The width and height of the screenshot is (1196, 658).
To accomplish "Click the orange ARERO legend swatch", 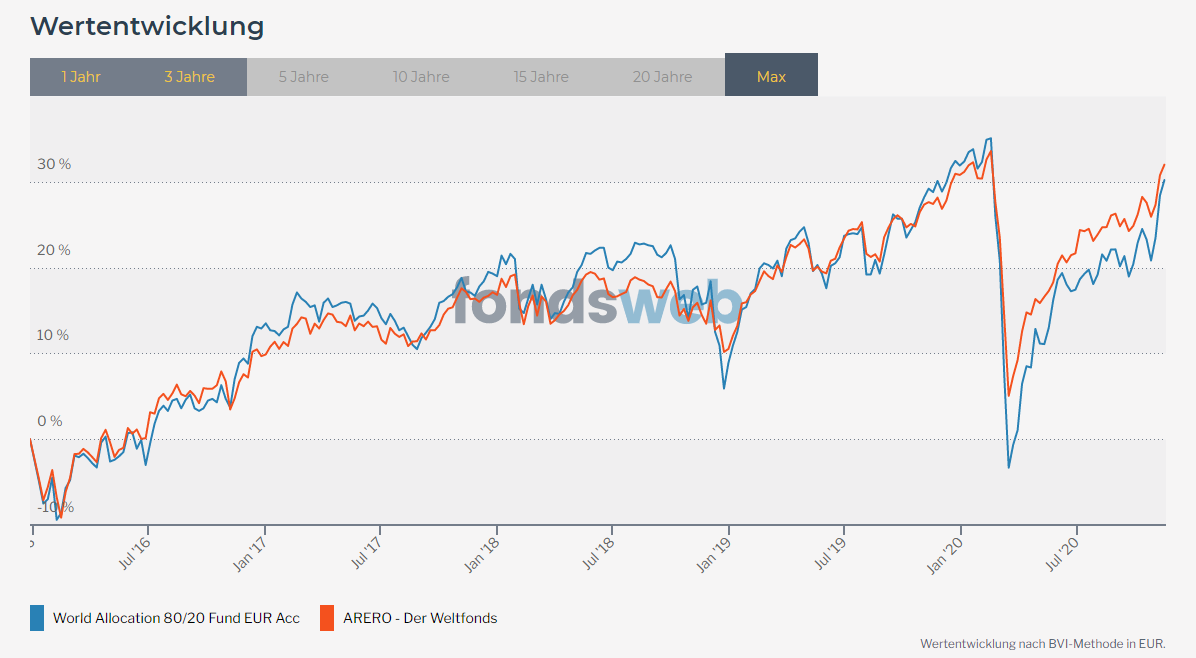I will pos(327,618).
